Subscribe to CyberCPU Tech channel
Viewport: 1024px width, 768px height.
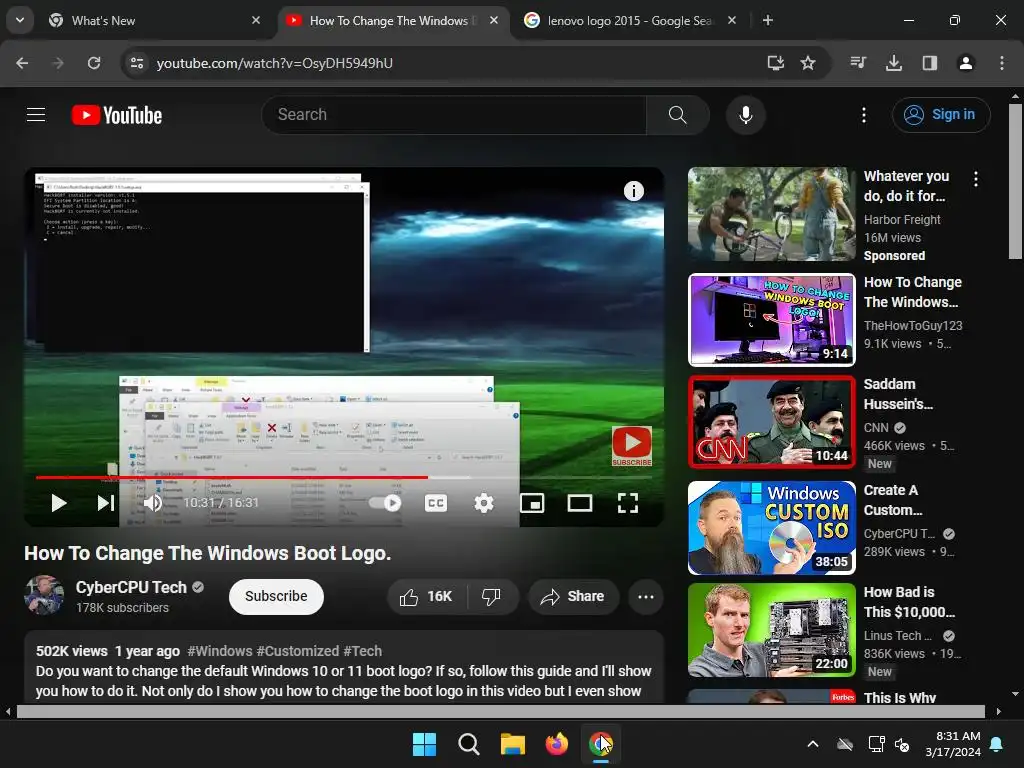276,596
